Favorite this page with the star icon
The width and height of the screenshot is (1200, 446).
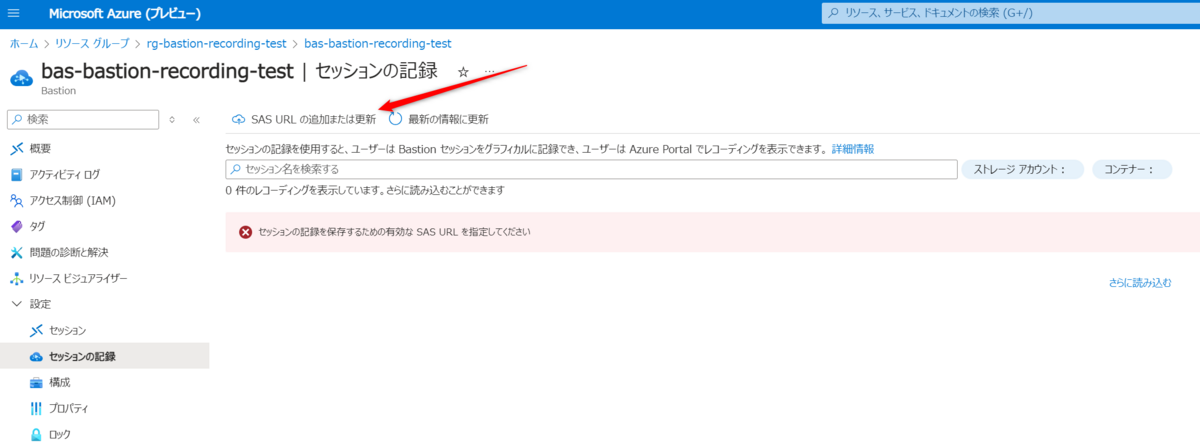coord(463,72)
